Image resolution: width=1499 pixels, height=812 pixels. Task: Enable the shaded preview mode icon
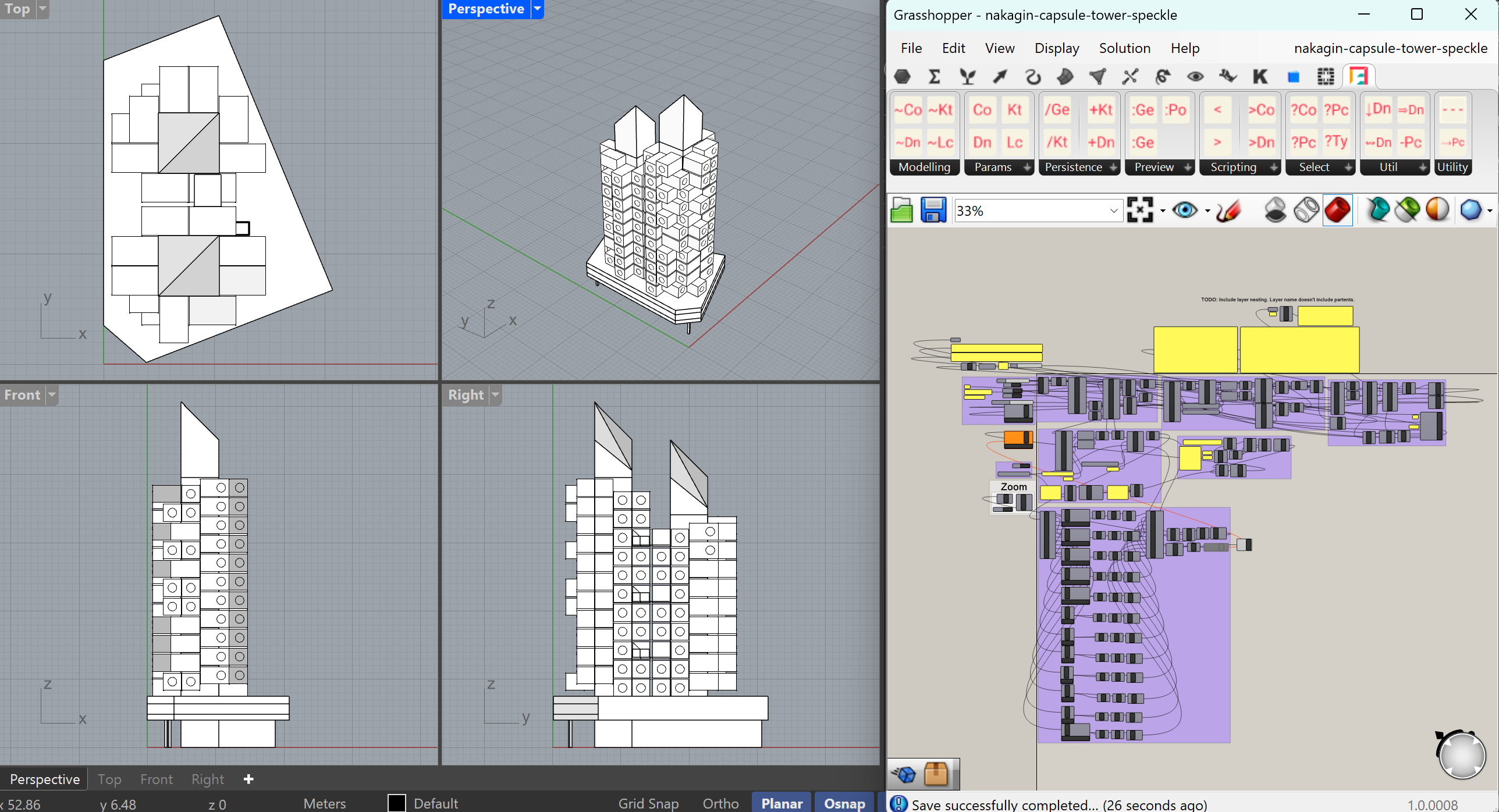point(1337,210)
